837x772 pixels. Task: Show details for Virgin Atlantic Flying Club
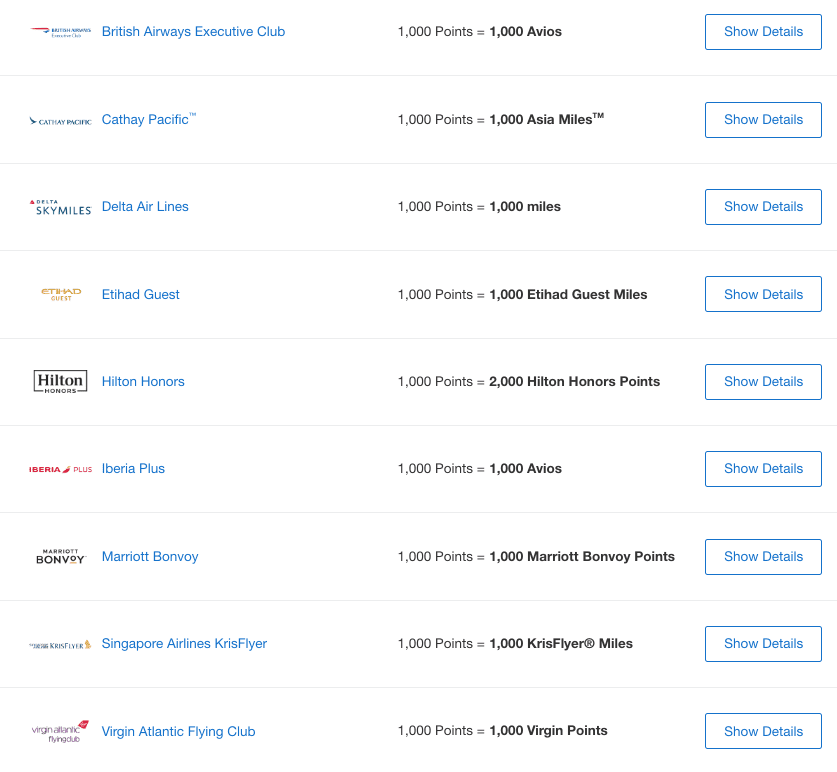[763, 731]
